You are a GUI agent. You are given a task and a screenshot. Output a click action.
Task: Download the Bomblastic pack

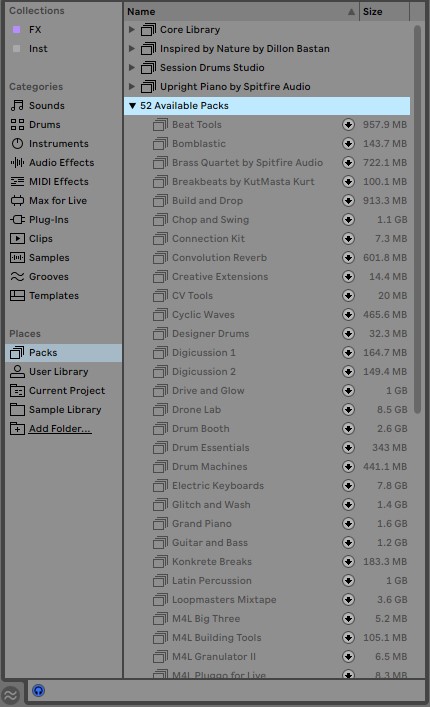coord(348,143)
